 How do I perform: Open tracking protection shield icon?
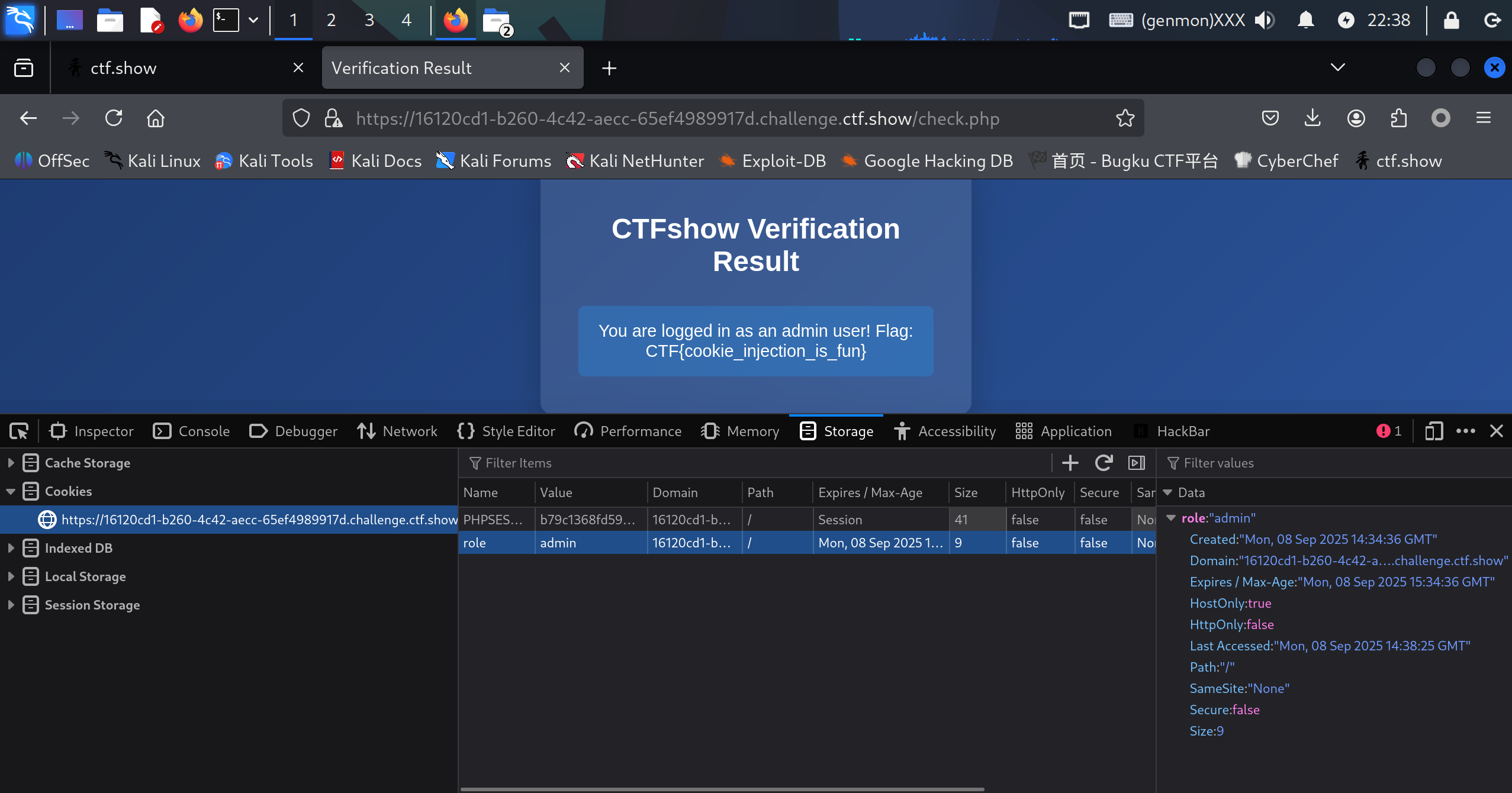point(301,118)
